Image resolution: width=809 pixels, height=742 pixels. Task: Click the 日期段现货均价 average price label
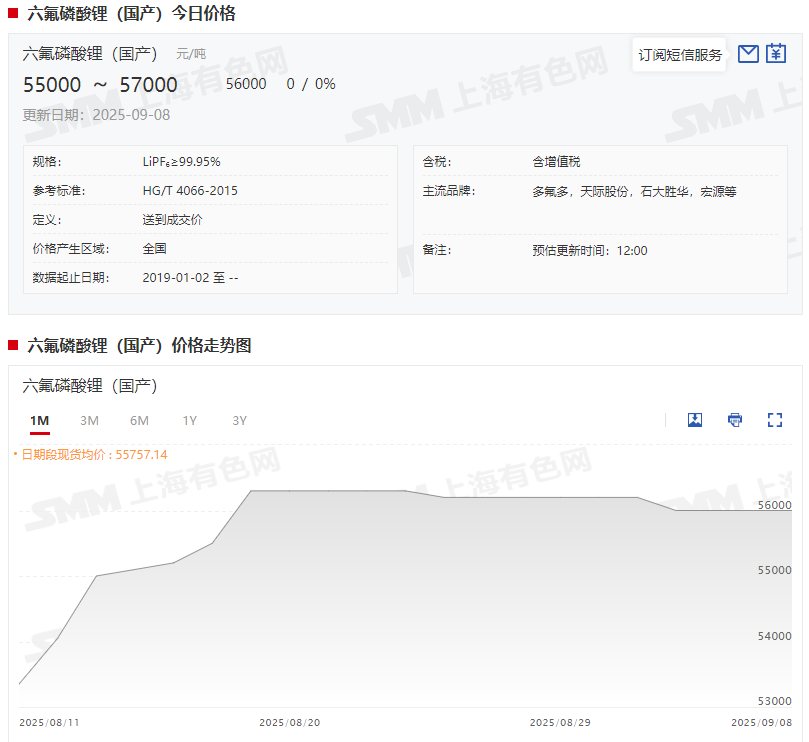click(92, 455)
